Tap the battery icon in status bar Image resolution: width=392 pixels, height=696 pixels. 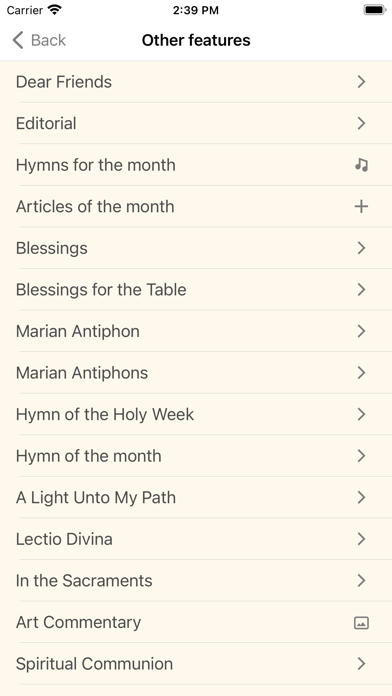(375, 10)
